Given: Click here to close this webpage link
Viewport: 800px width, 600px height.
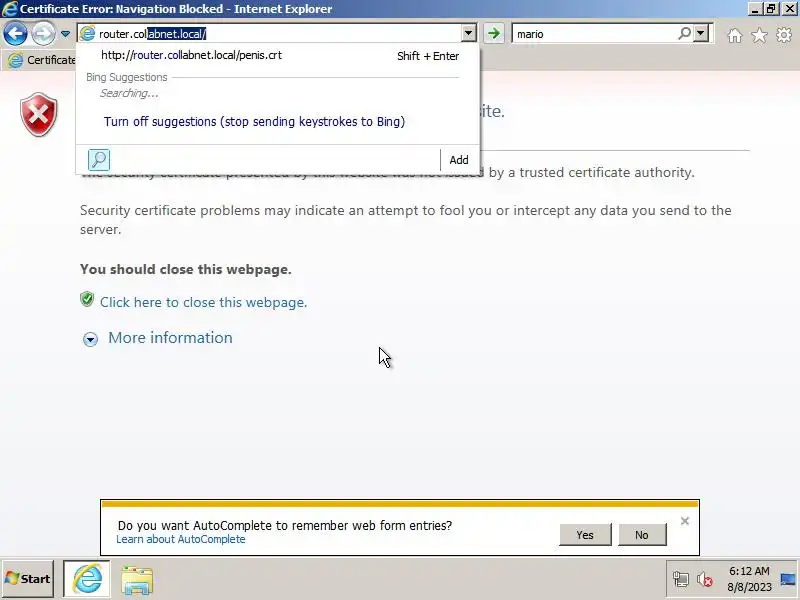Looking at the screenshot, I should point(203,302).
